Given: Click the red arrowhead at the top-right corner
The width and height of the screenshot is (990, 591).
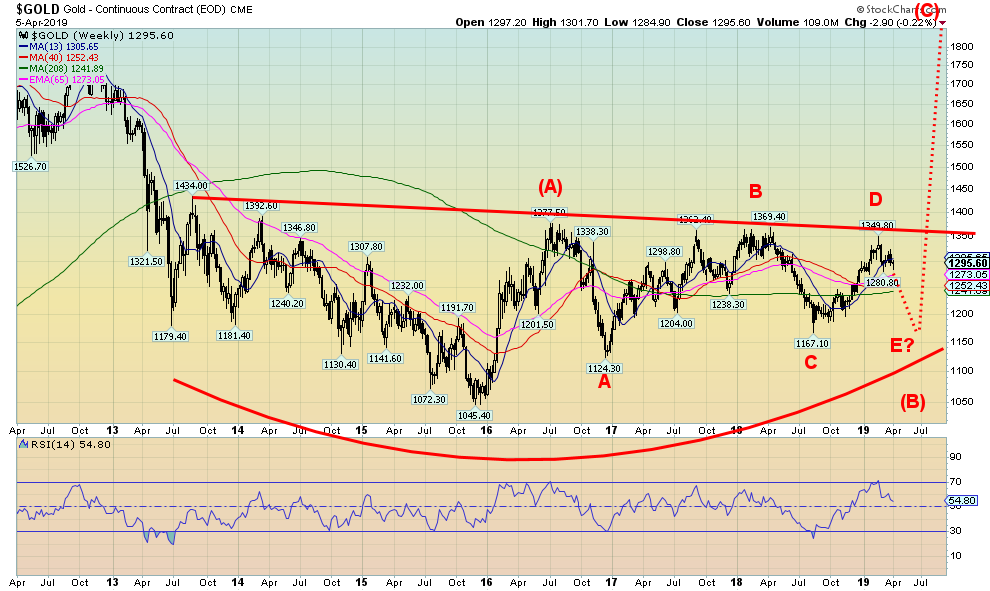Looking at the screenshot, I should [941, 21].
